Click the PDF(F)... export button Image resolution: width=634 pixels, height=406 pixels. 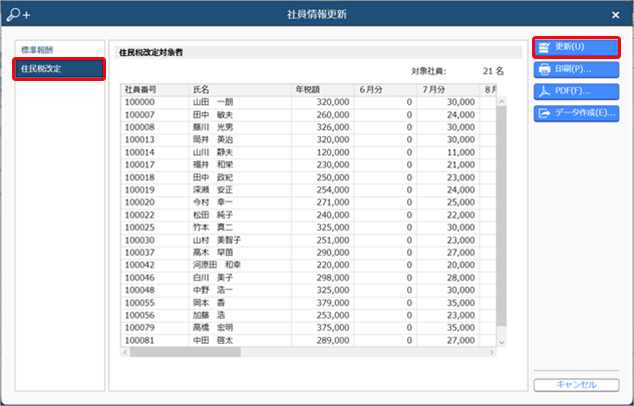pos(576,91)
